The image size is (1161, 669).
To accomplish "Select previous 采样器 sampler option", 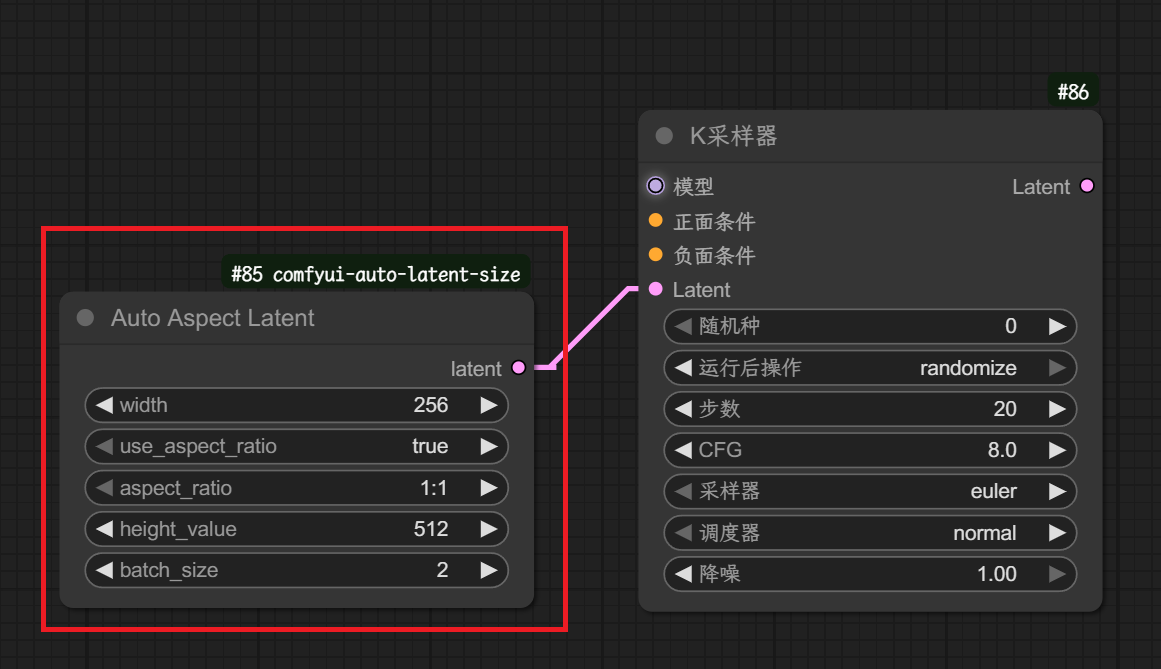I will pyautogui.click(x=683, y=491).
